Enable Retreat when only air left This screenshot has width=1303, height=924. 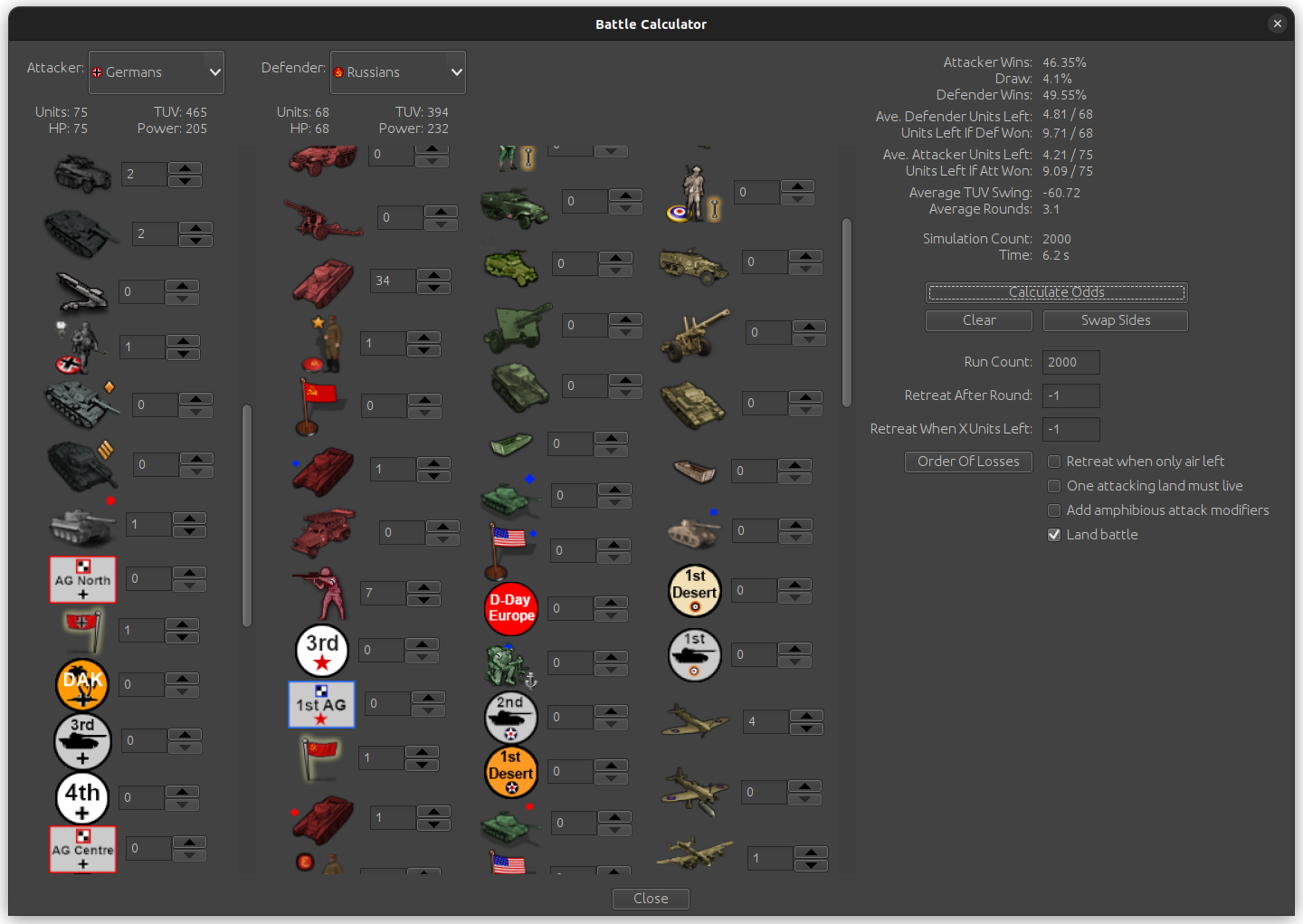[1054, 462]
